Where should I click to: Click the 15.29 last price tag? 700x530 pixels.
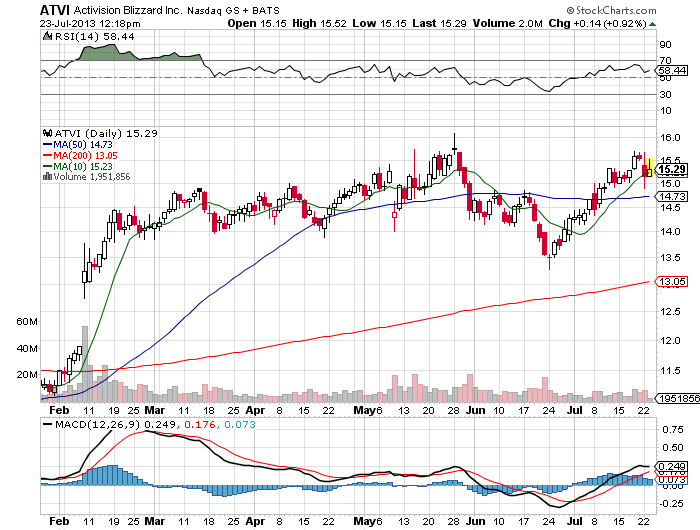click(x=672, y=169)
